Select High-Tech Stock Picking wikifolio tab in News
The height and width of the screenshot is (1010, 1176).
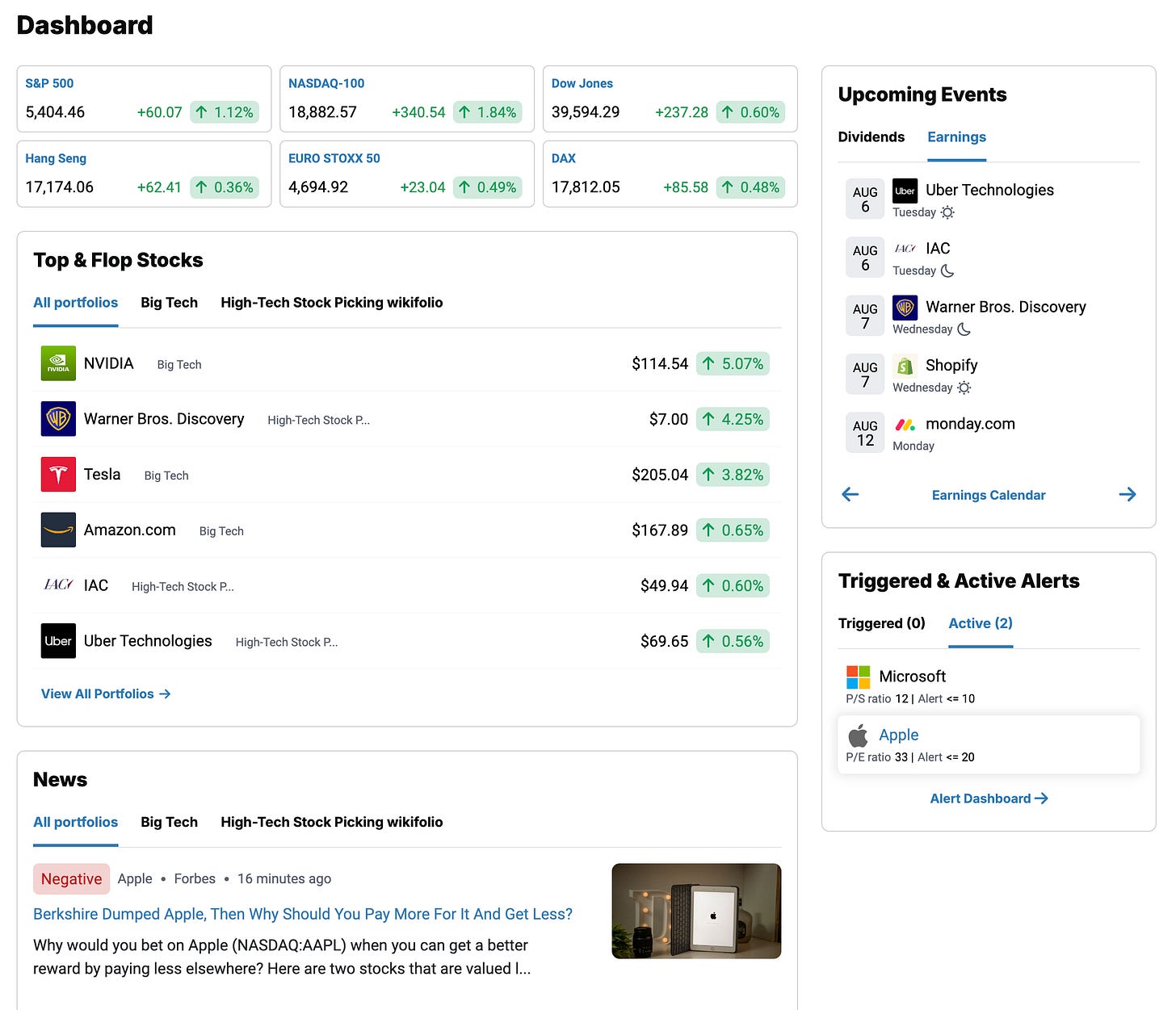pos(331,822)
